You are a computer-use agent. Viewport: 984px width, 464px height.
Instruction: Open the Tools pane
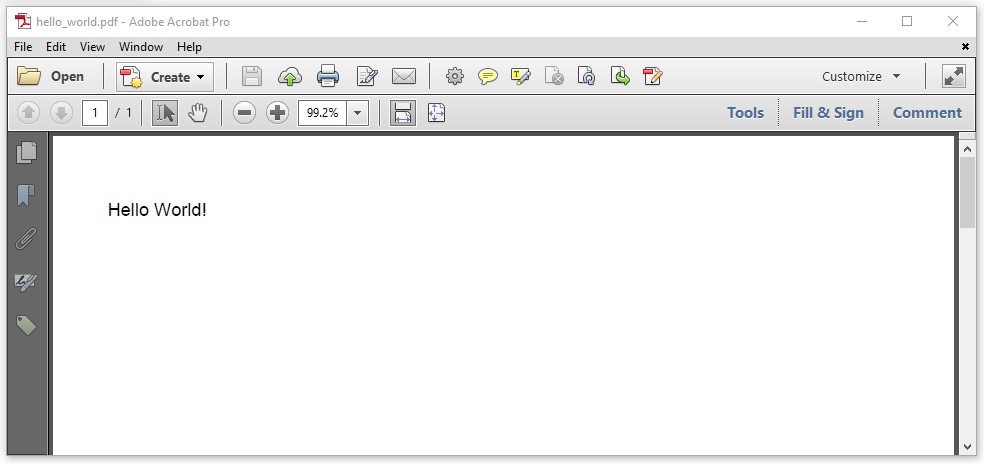[746, 113]
